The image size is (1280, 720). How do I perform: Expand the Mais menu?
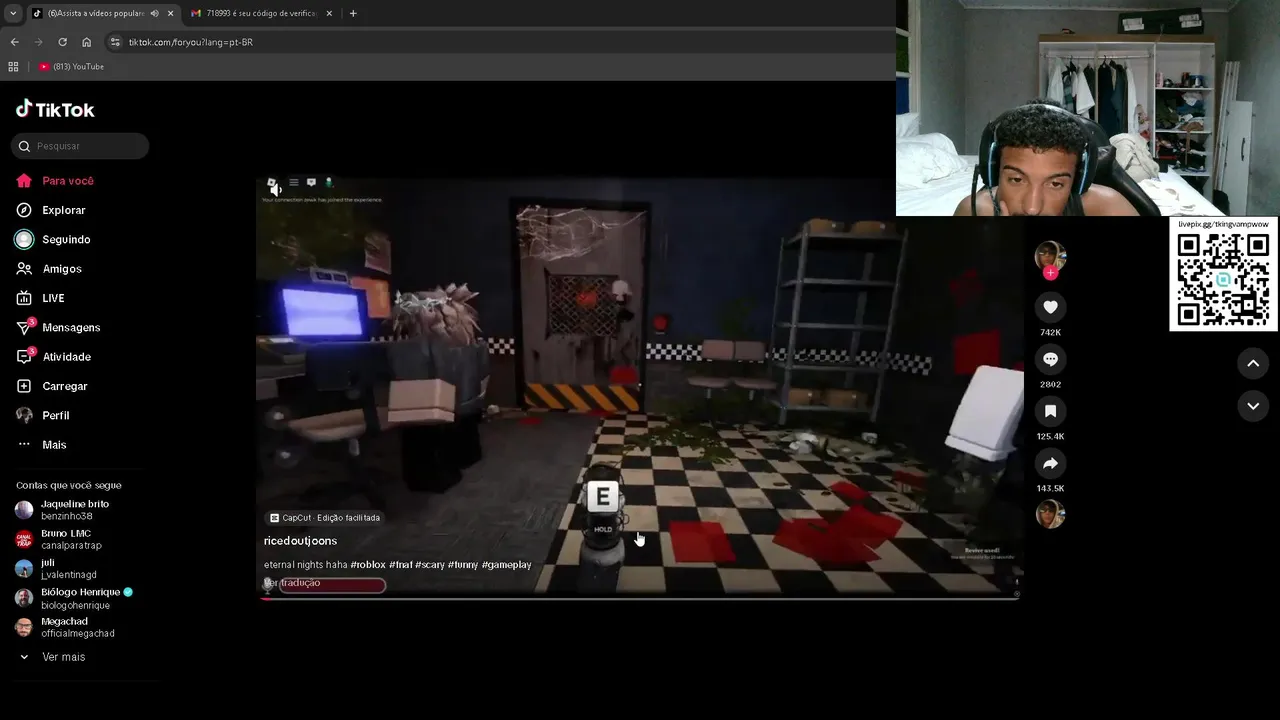41,445
